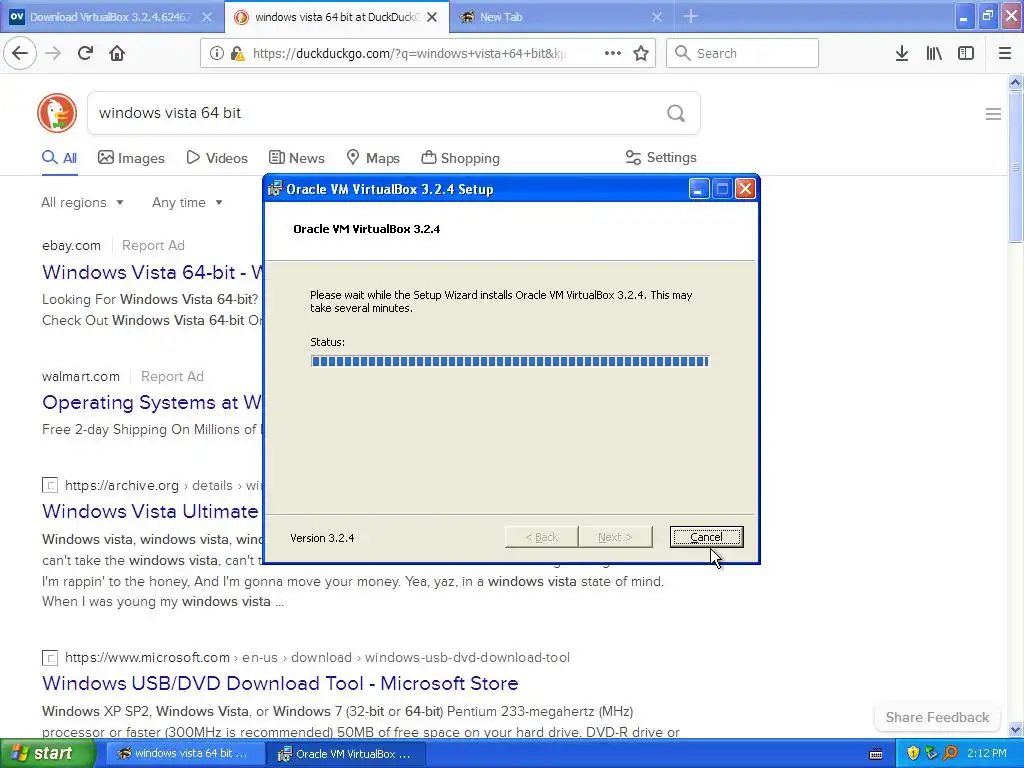Click the magnifier in DuckDuckGo search box
Image resolution: width=1024 pixels, height=768 pixels.
pos(676,113)
